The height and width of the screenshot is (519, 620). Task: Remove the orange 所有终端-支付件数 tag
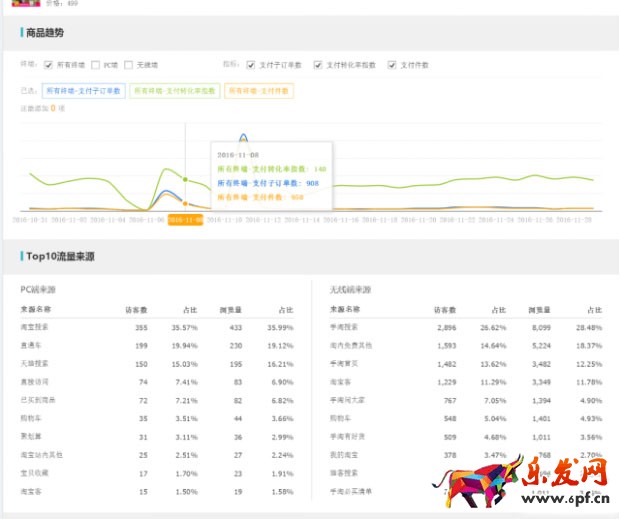point(258,91)
